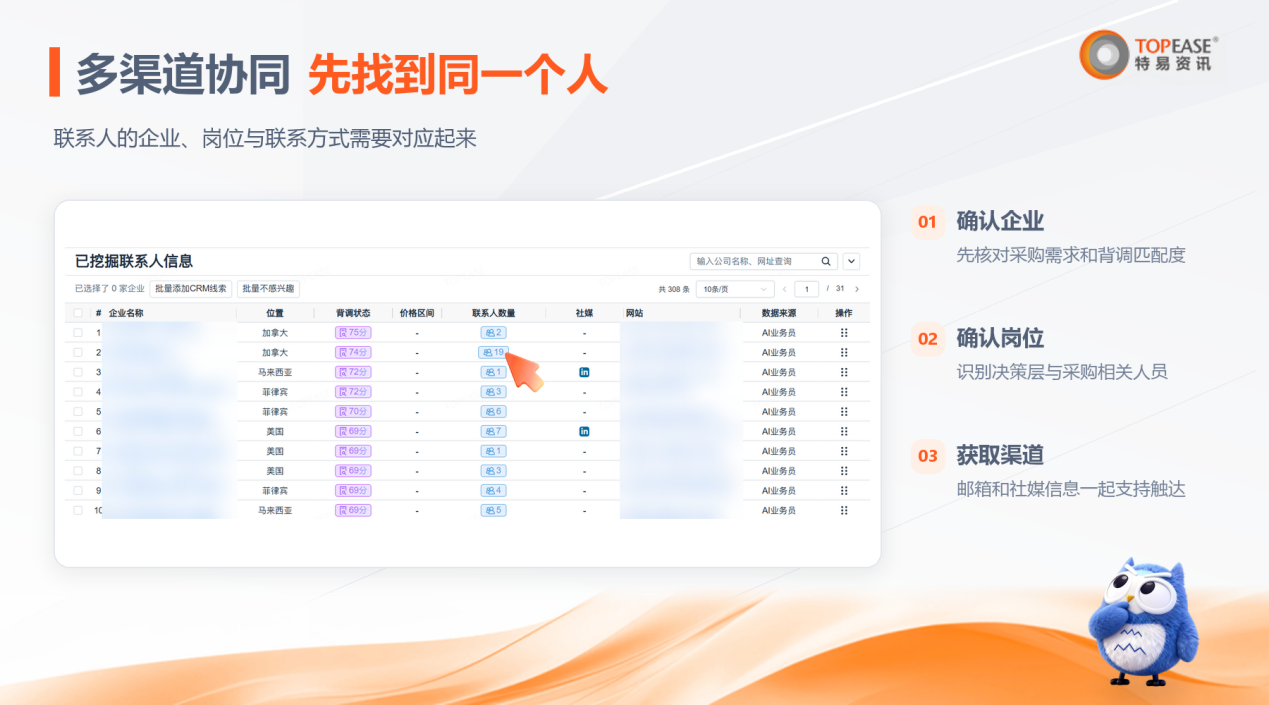Check the row 1 checkbox
Viewport: 1269px width, 705px height.
point(78,332)
